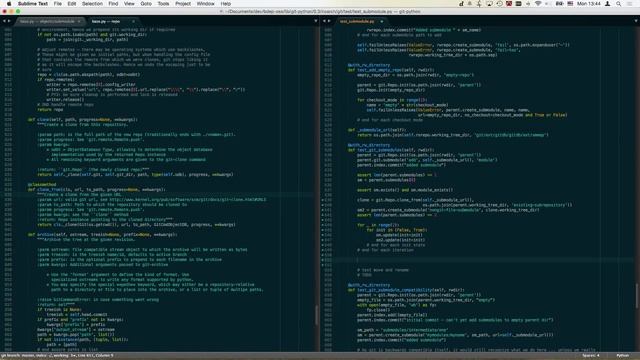Click the Wi-Fi icon in menu bar
Viewport: 640px width, 360px height.
pos(538,4)
